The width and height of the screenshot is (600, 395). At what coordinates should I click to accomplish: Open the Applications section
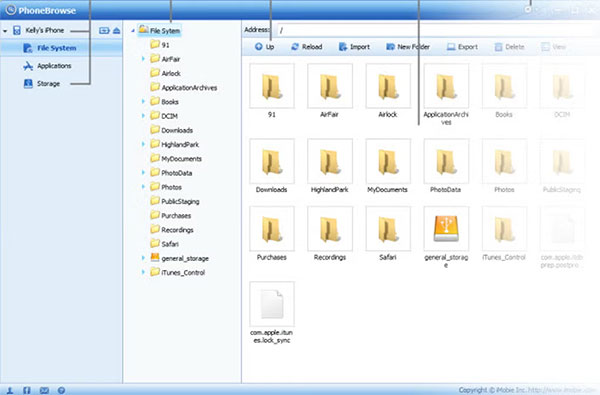(x=47, y=66)
